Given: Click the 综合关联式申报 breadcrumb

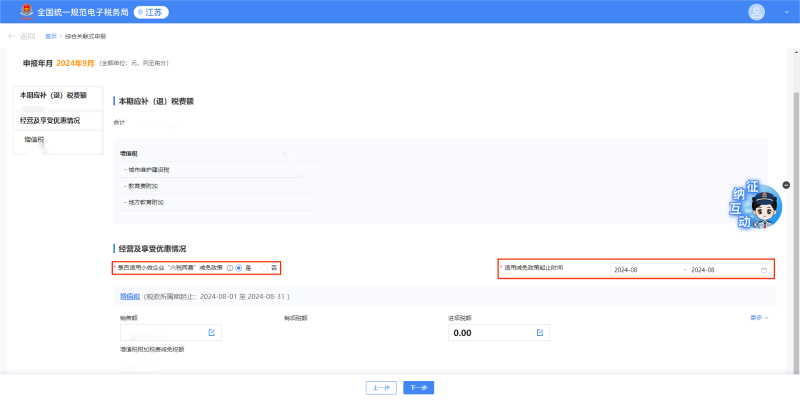Looking at the screenshot, I should 85,36.
